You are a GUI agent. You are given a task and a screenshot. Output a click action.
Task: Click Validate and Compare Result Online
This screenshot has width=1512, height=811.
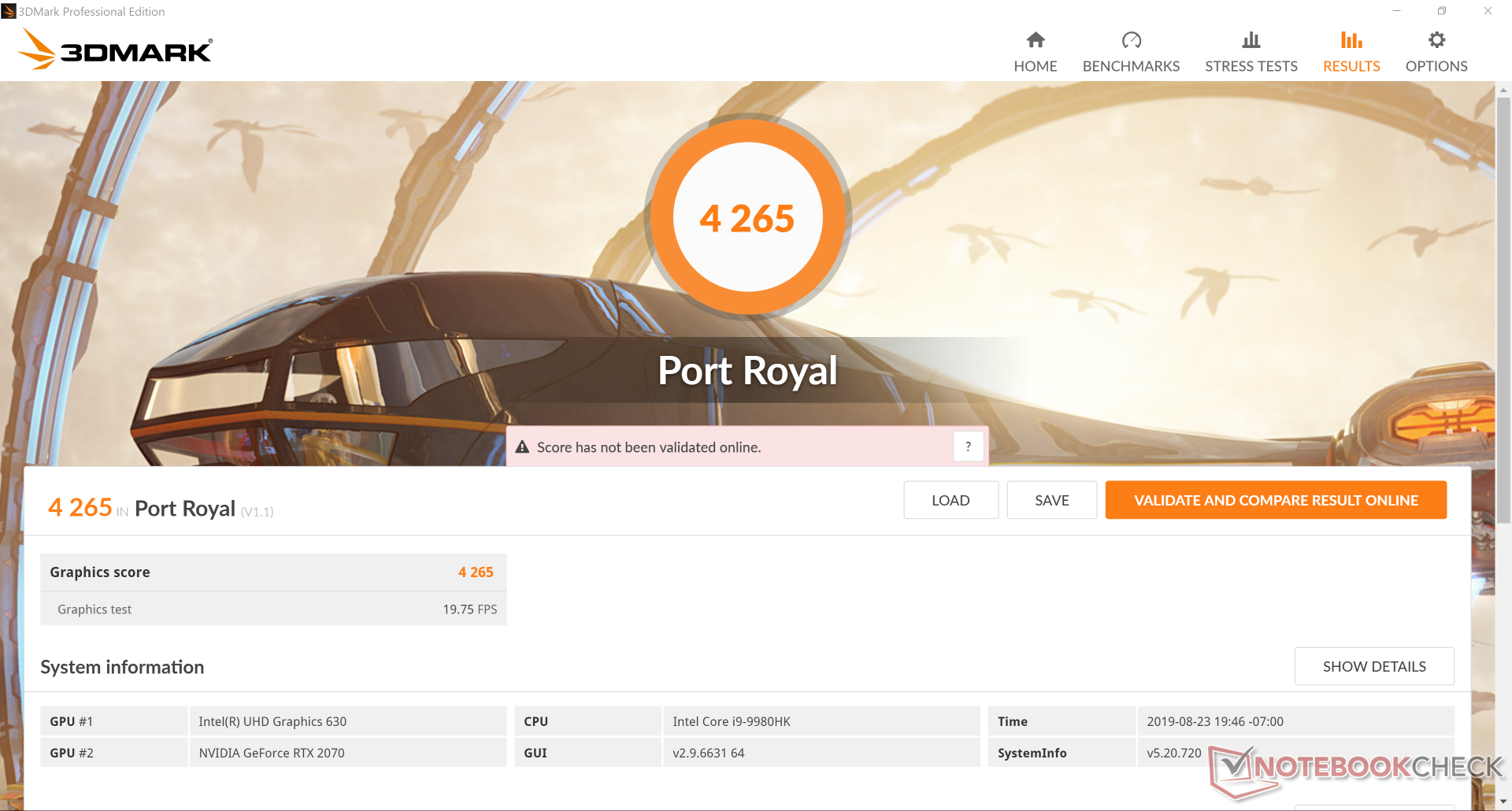point(1276,500)
